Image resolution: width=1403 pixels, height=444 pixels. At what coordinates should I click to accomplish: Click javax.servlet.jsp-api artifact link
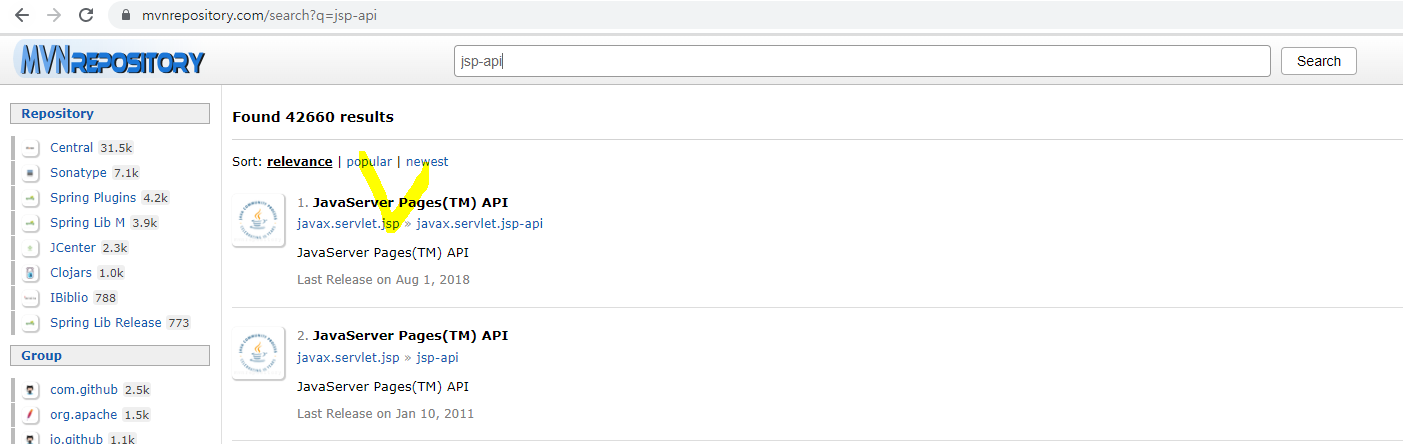480,224
